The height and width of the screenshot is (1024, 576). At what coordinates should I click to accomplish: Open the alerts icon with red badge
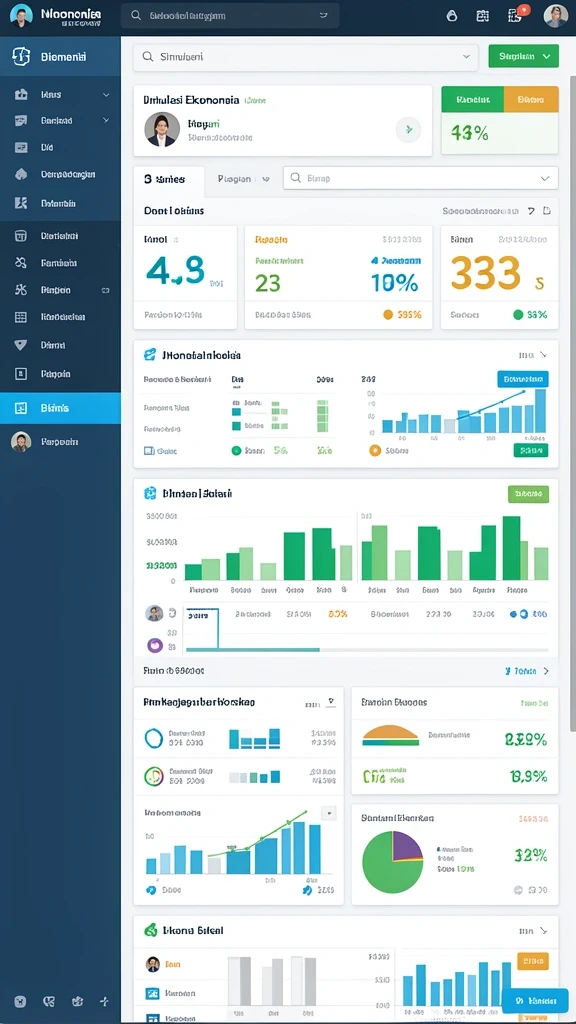(x=515, y=16)
